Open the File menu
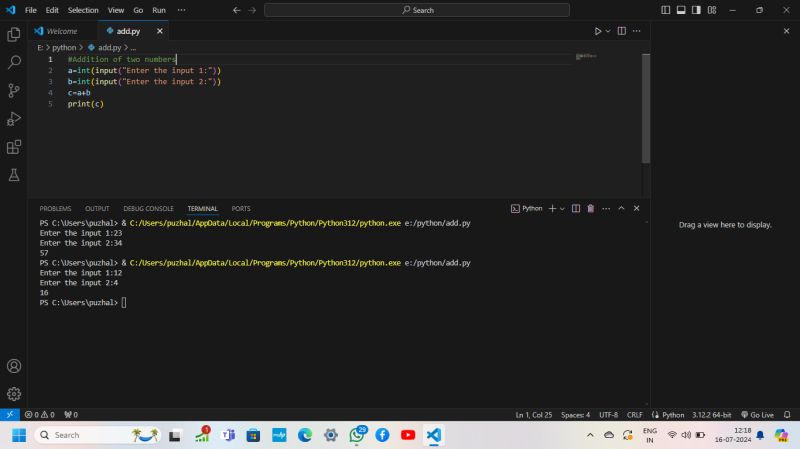800x449 pixels. (31, 10)
